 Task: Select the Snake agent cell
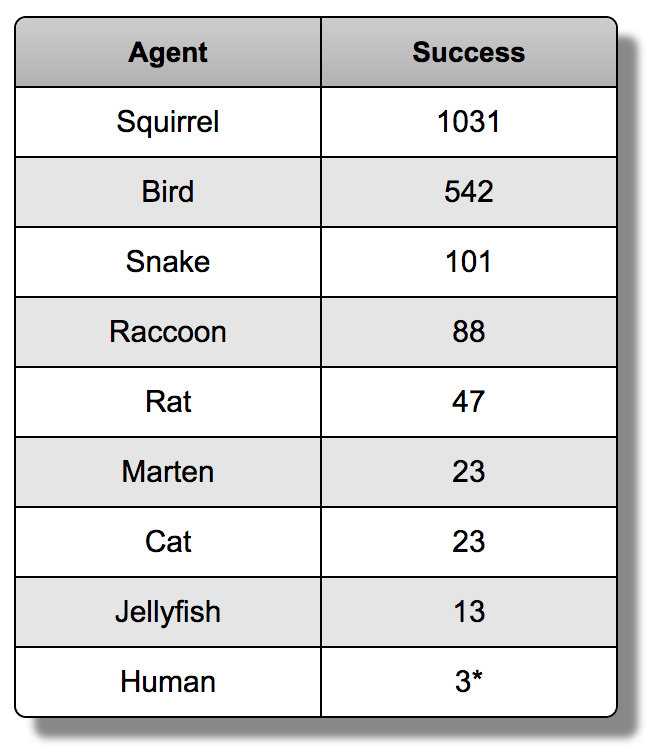point(168,262)
